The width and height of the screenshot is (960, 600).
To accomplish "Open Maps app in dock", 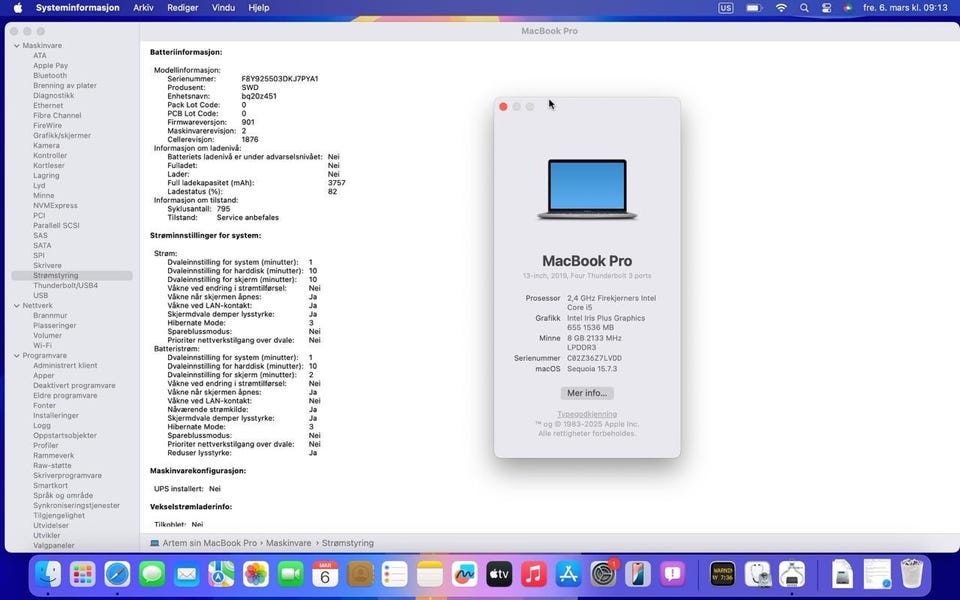I will [x=221, y=574].
